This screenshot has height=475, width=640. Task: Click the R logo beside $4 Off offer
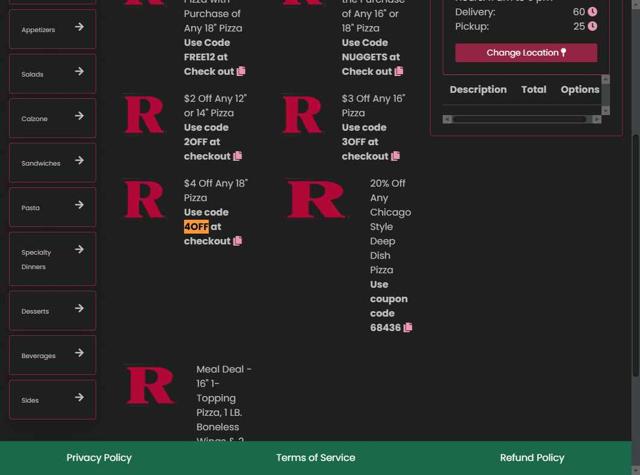pyautogui.click(x=144, y=200)
